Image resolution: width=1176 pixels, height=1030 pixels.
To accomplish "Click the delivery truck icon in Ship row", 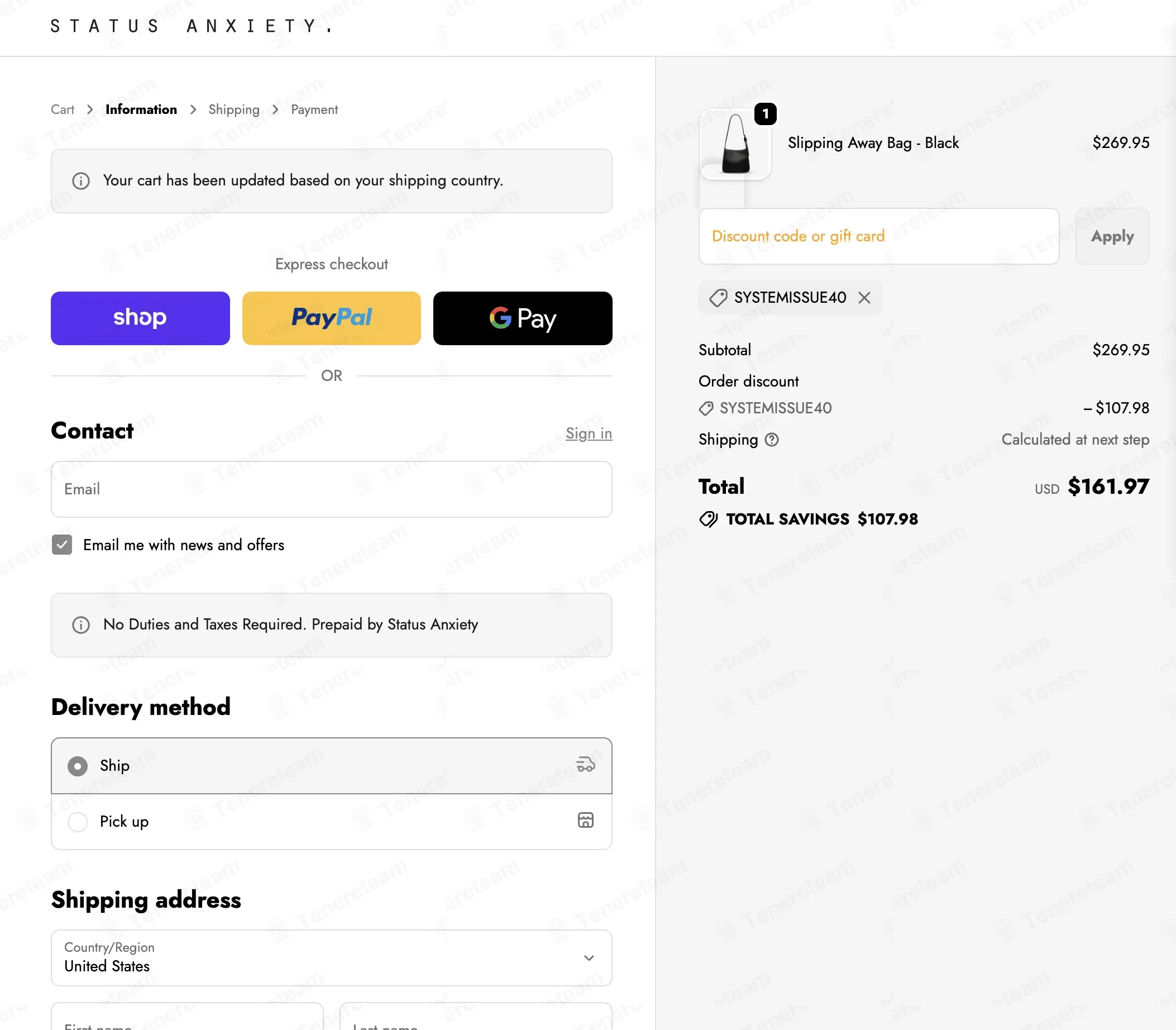I will click(585, 764).
